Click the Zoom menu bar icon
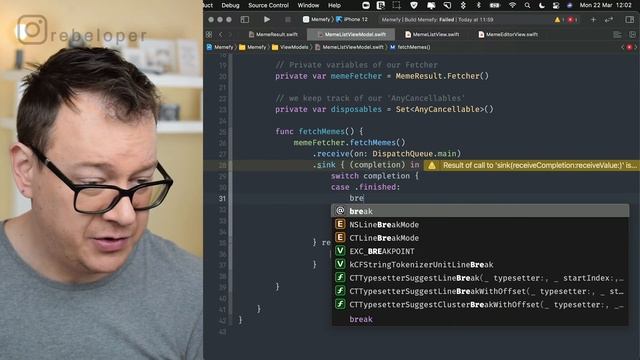The height and width of the screenshot is (360, 640). [x=366, y=5]
